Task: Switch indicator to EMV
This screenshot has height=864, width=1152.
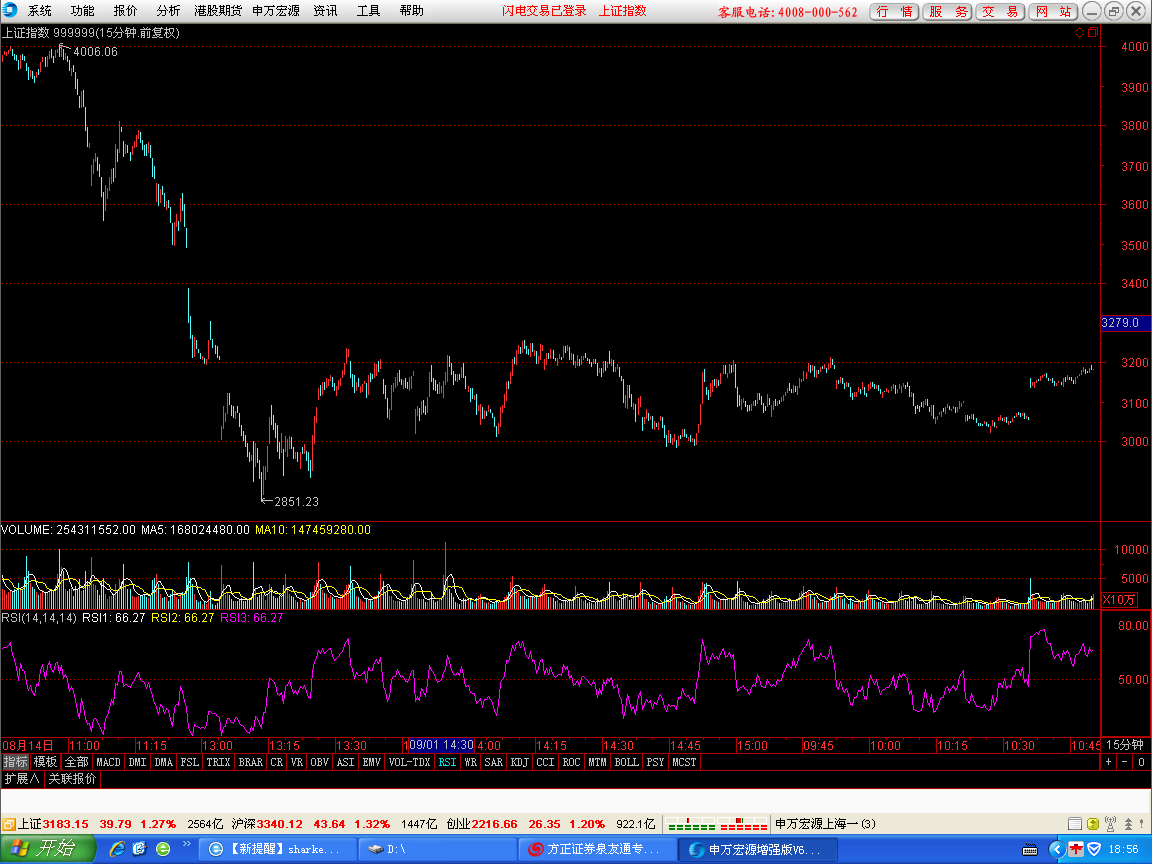Action: click(x=372, y=762)
